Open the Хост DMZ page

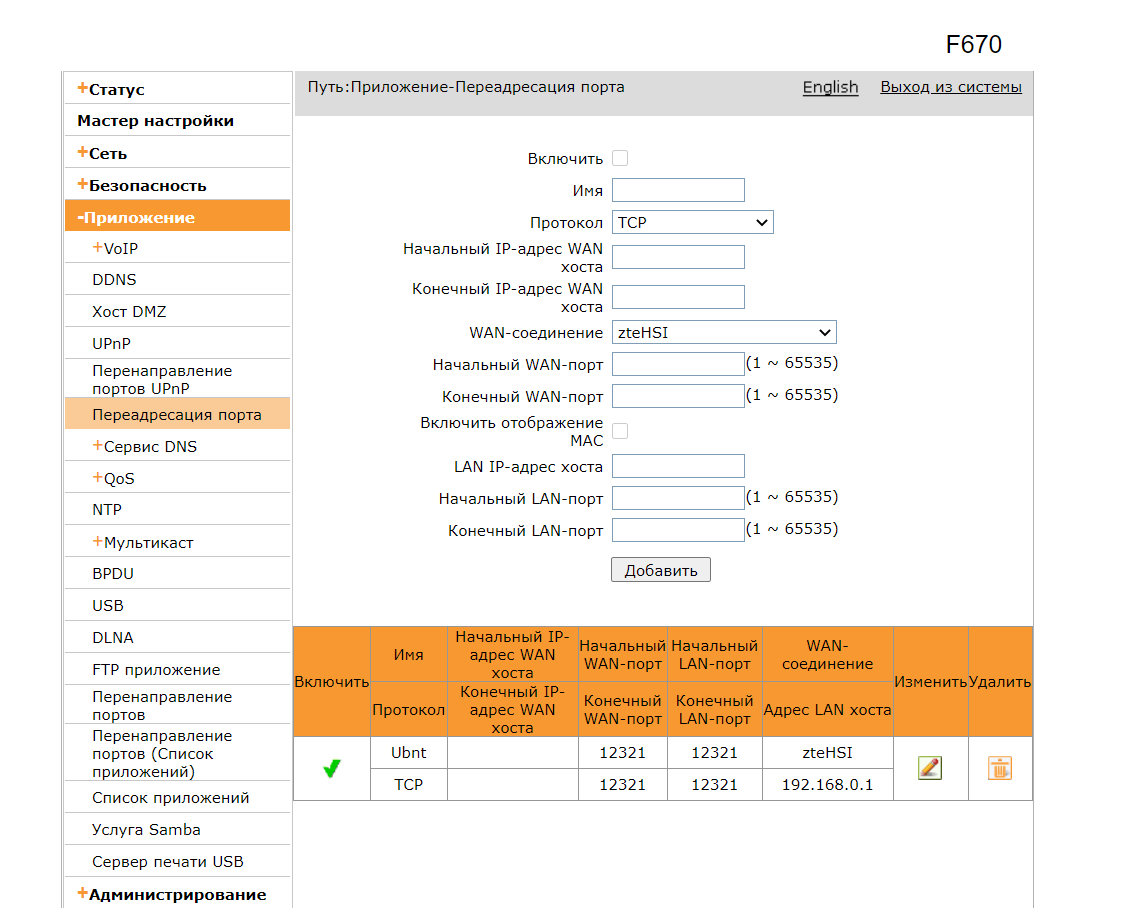point(129,312)
